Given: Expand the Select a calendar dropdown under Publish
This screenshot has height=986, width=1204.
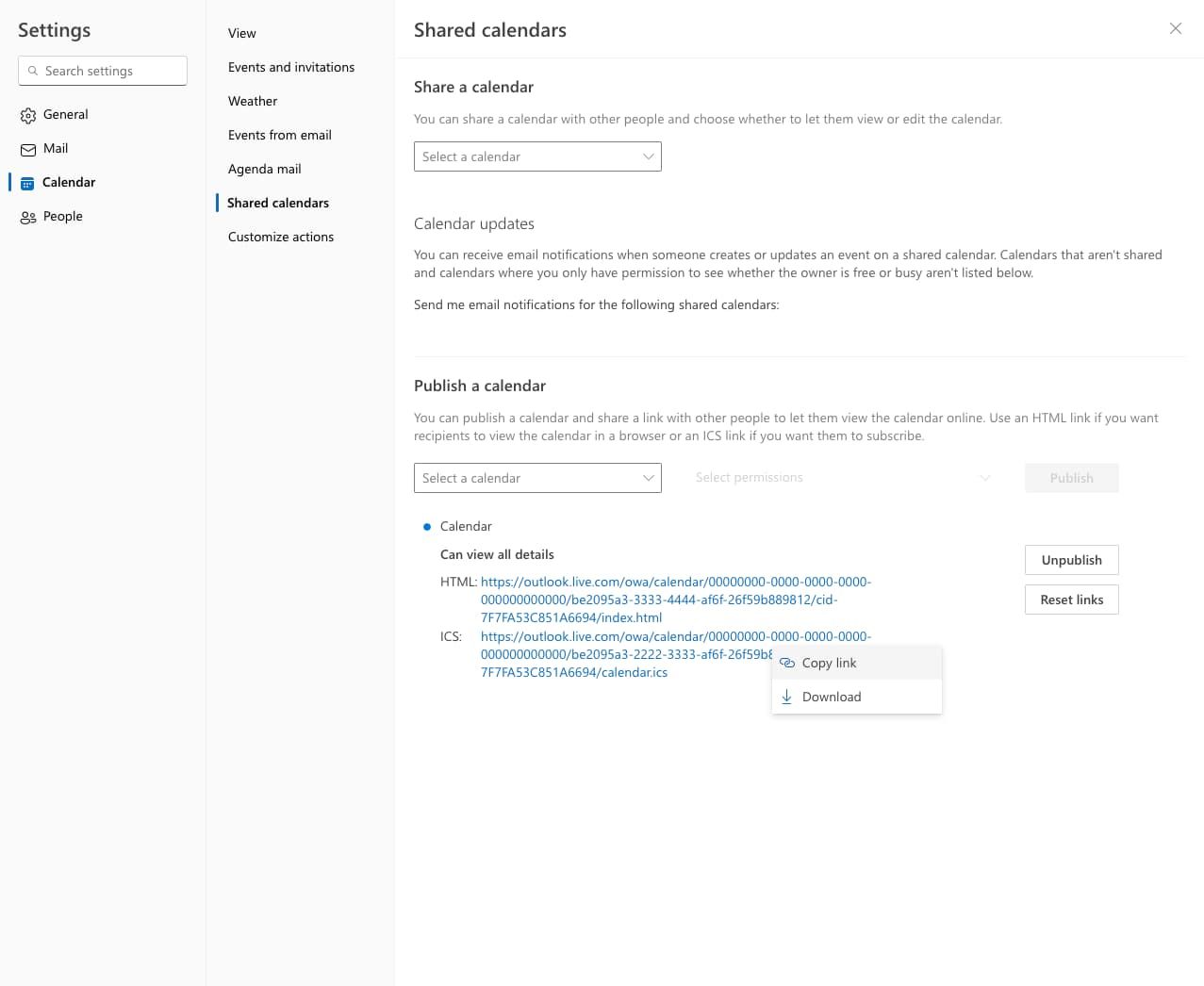Looking at the screenshot, I should click(x=536, y=478).
